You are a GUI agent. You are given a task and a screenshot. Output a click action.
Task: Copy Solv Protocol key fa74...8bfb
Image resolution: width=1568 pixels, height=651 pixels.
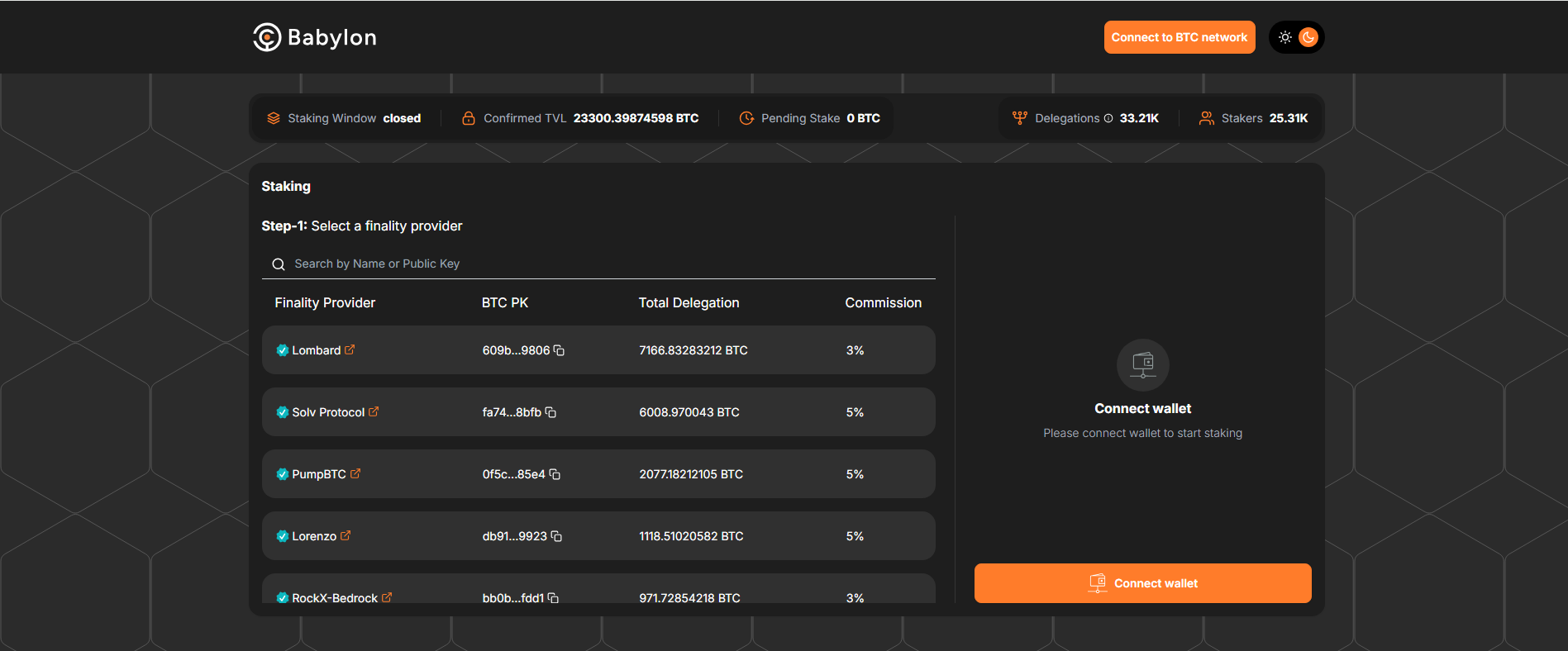(x=550, y=412)
